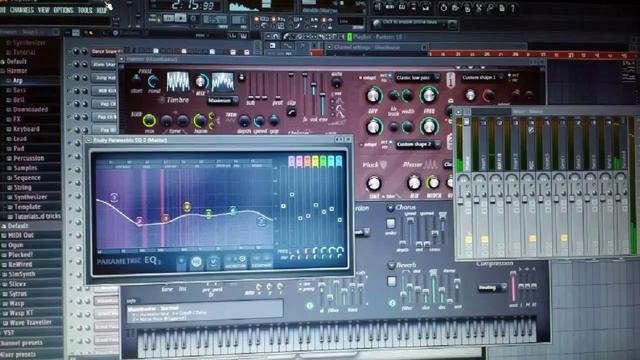Click the Harmor timbre 1 waveform thumbnail
This screenshot has height=360, width=640.
178,82
